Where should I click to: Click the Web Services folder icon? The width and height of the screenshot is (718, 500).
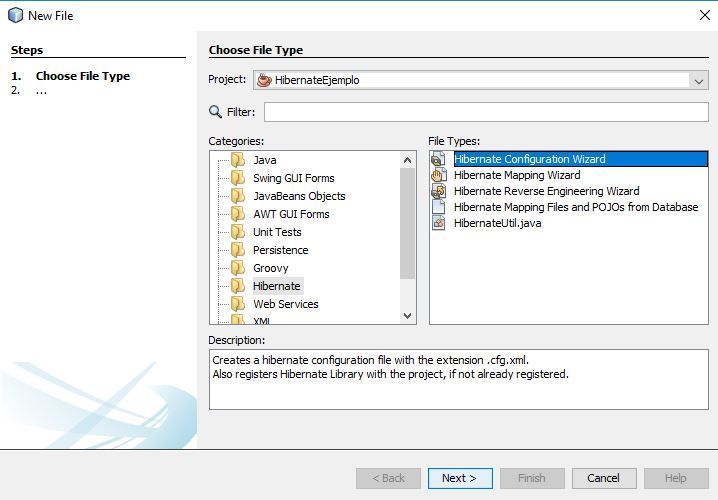tap(238, 304)
